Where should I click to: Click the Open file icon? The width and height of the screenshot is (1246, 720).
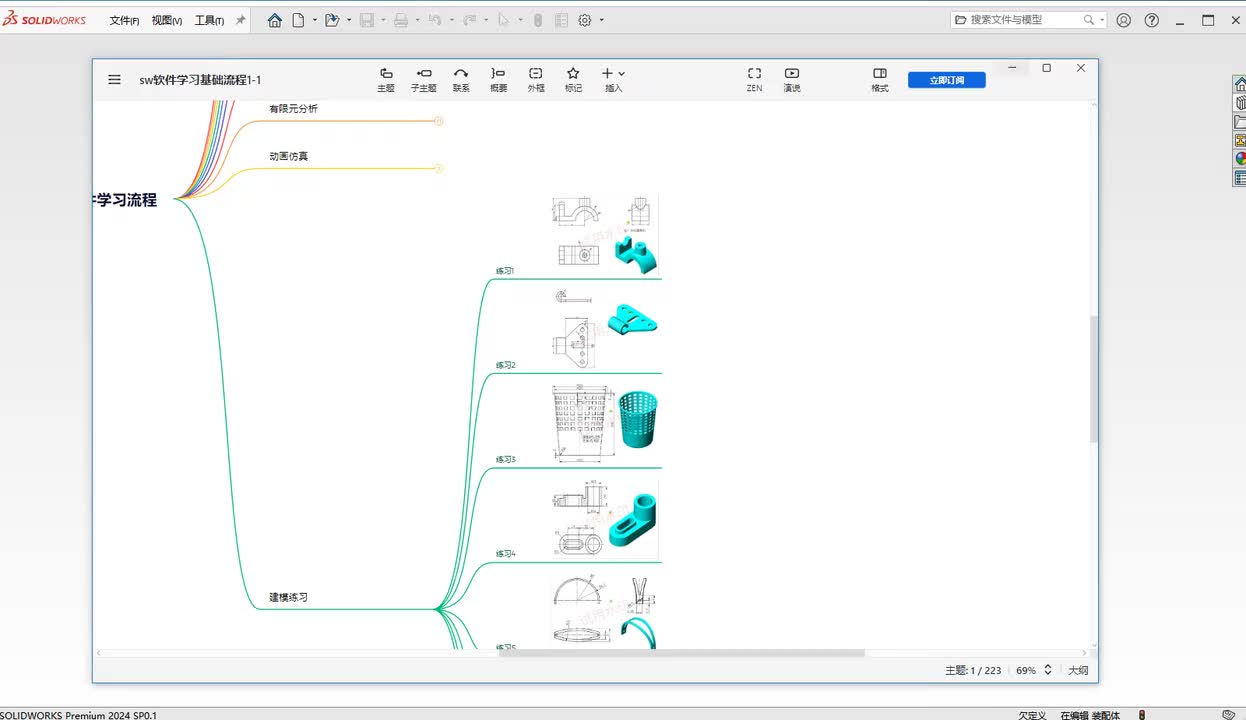[332, 20]
